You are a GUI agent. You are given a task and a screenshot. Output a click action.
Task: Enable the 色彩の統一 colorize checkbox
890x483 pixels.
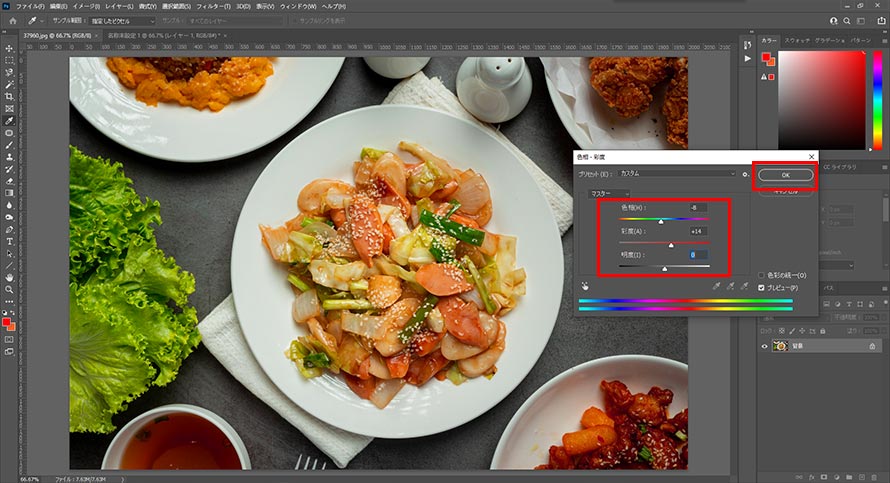point(762,275)
